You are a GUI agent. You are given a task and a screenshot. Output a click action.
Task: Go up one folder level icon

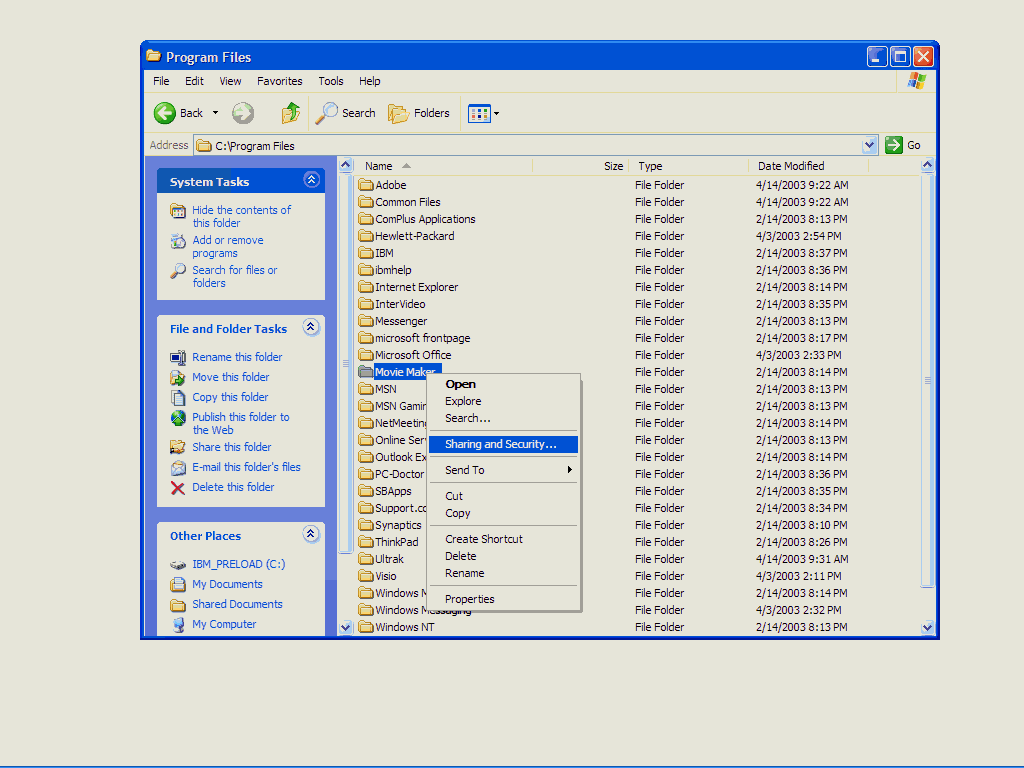click(291, 113)
